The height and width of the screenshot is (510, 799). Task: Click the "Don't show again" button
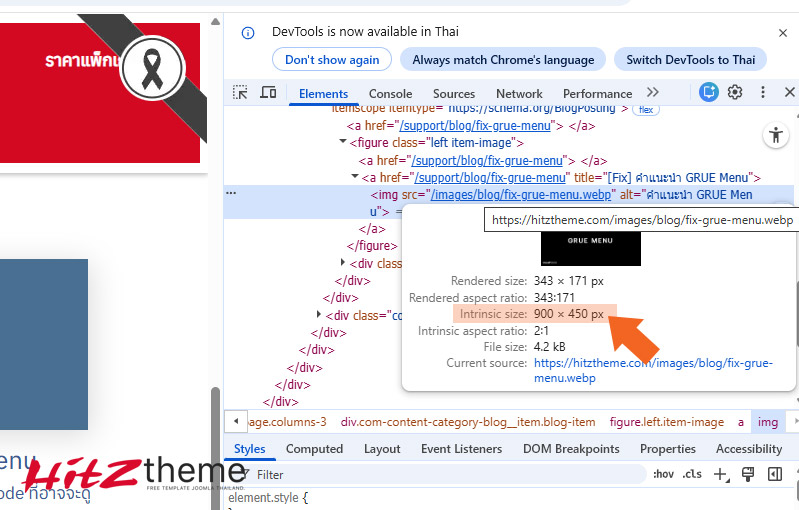[332, 60]
